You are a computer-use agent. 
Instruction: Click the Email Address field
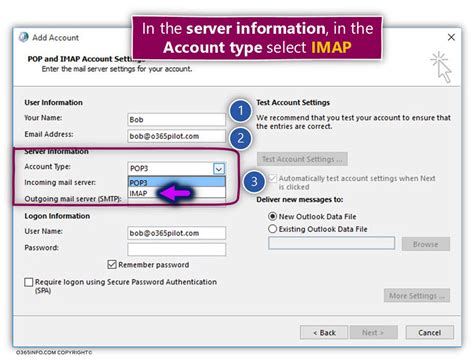[x=176, y=136]
